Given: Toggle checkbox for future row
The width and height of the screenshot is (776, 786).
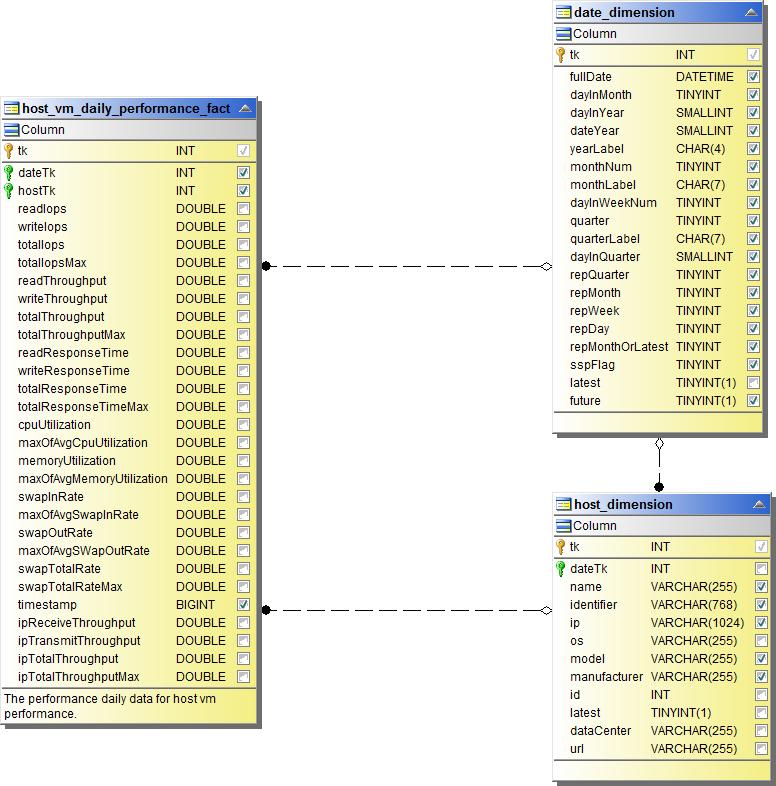Looking at the screenshot, I should tap(753, 401).
